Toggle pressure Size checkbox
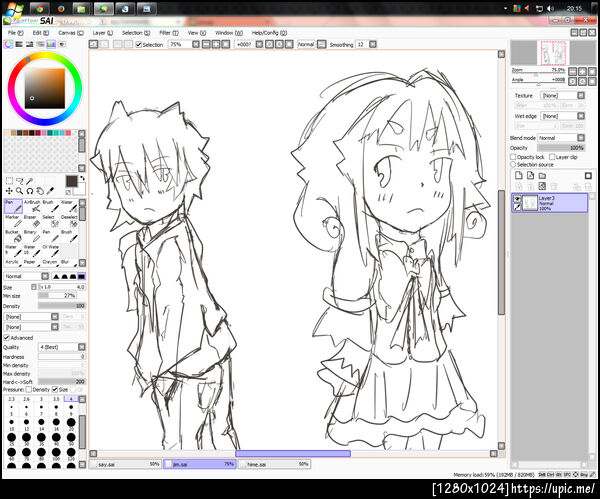This screenshot has height=499, width=600. coord(55,390)
